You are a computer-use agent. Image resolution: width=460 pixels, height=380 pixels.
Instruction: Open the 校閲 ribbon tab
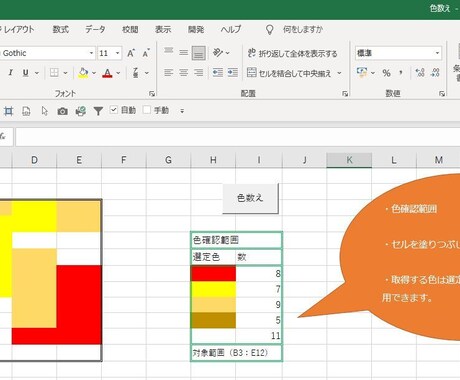(130, 29)
